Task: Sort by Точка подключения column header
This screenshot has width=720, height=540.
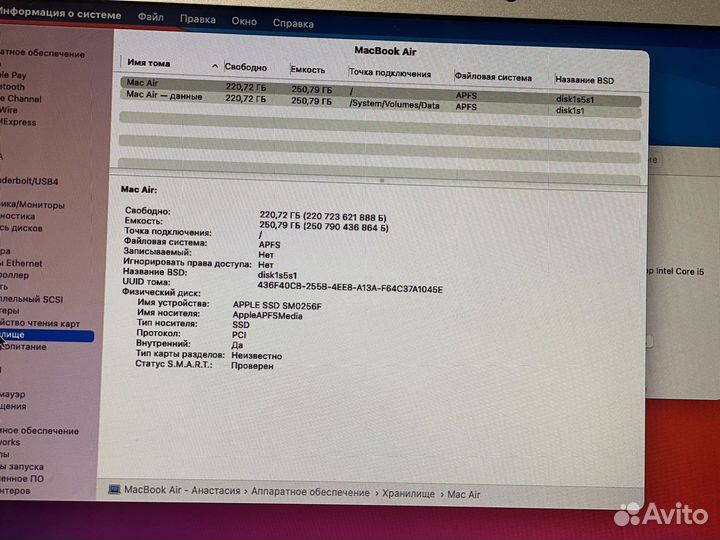Action: [x=390, y=73]
